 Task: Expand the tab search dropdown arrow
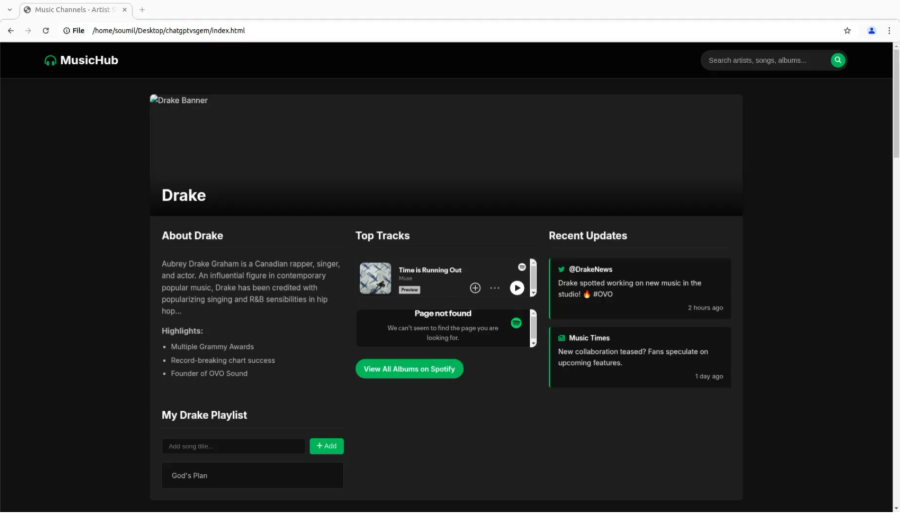click(9, 9)
